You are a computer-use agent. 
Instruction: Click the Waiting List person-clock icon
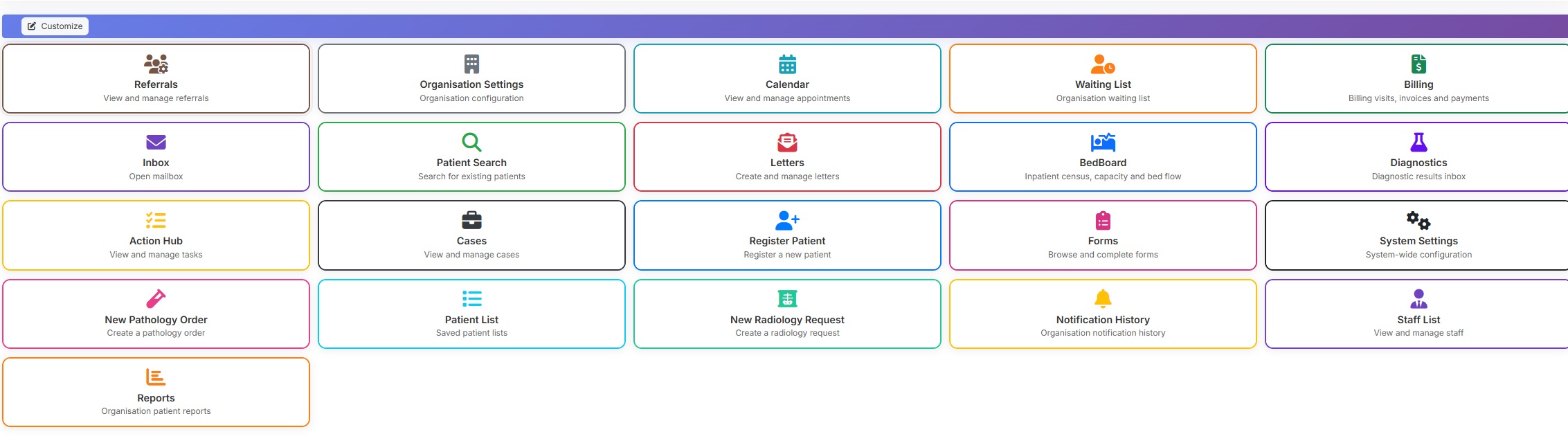pos(1103,64)
